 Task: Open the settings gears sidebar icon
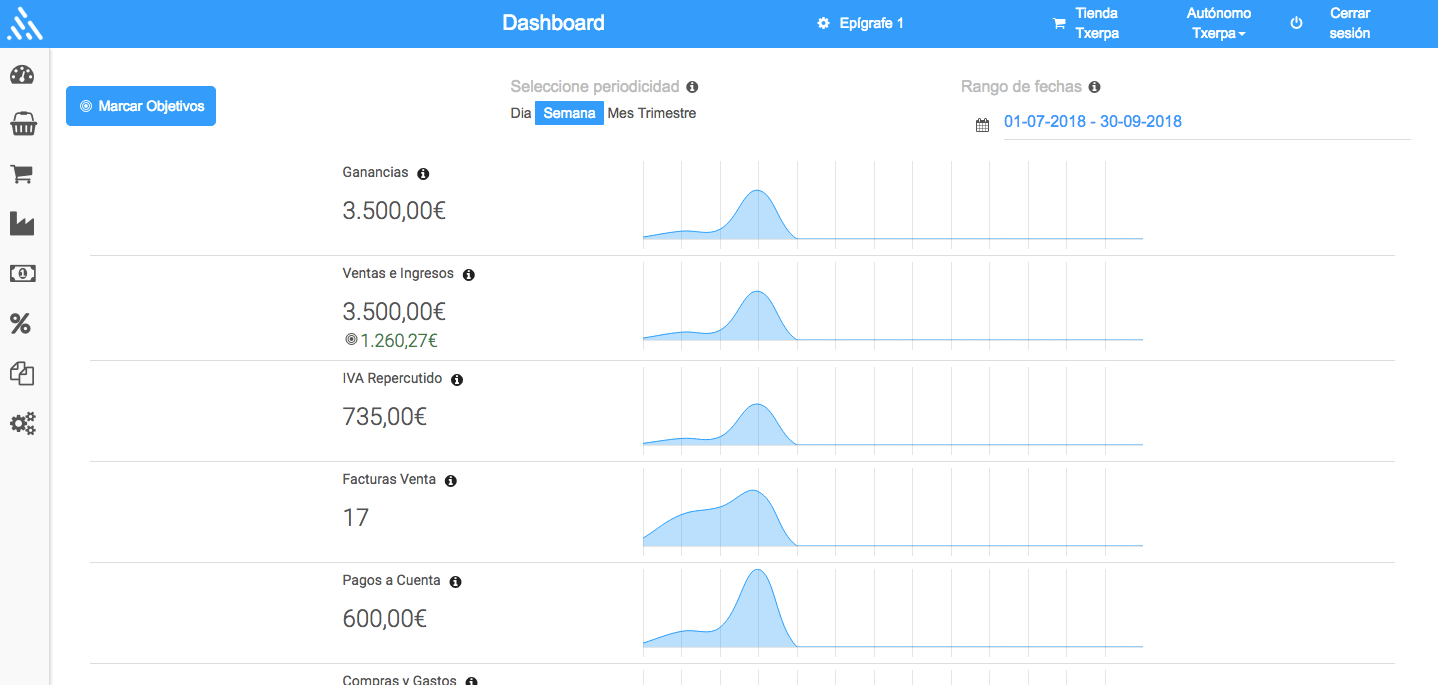tap(23, 424)
